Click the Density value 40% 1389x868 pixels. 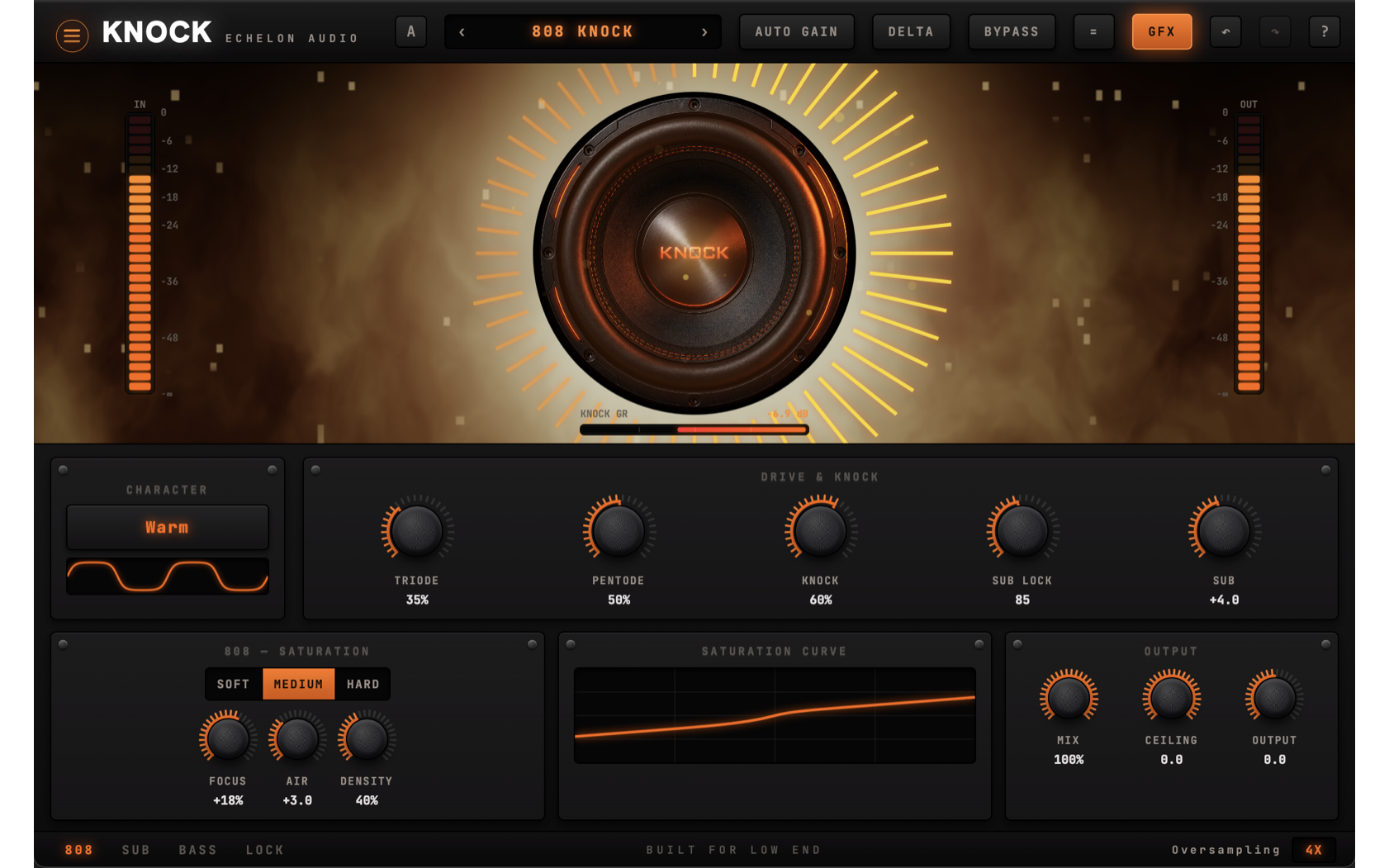point(367,801)
